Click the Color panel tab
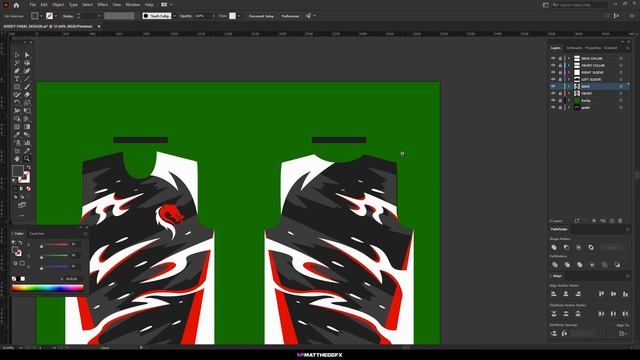Image resolution: width=640 pixels, height=360 pixels. (19, 233)
